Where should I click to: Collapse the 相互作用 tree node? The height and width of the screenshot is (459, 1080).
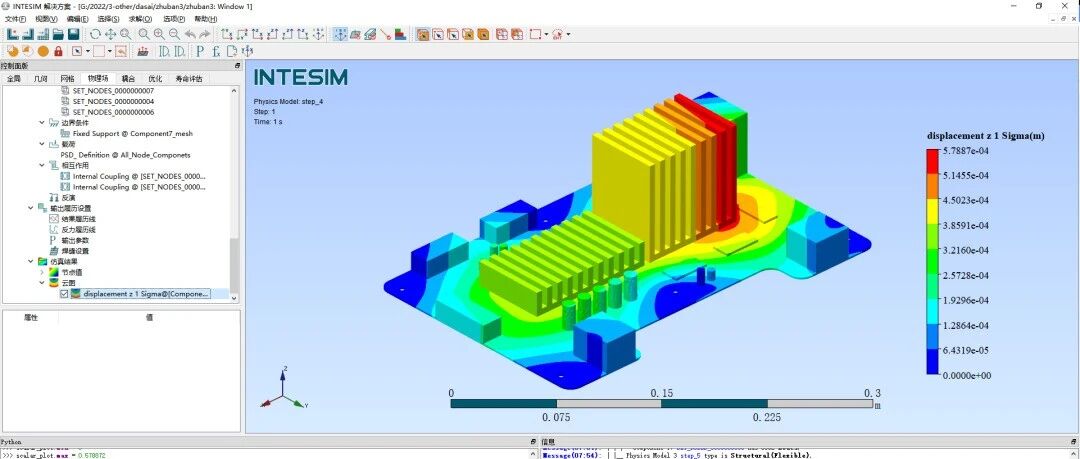tap(43, 165)
